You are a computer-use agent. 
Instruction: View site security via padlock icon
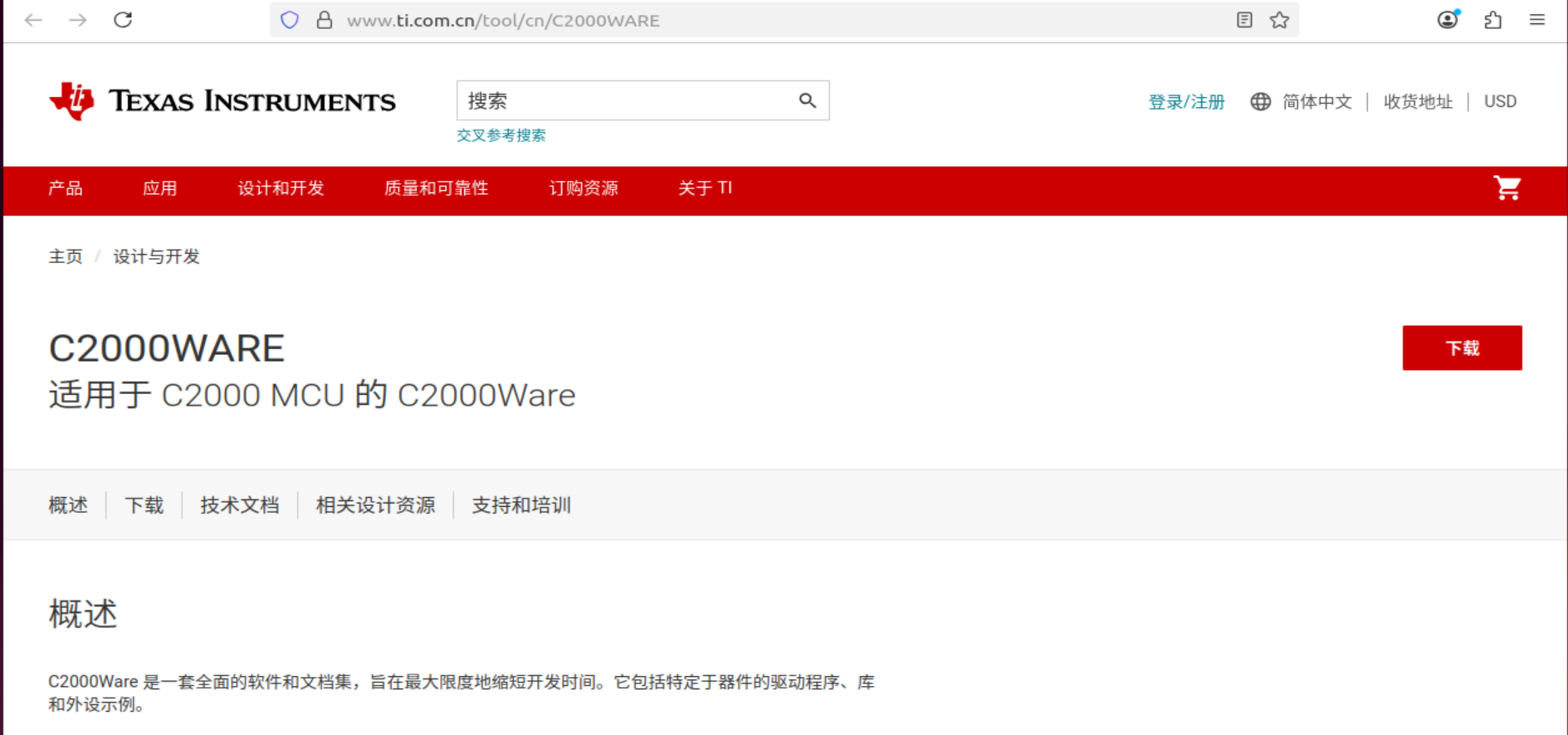click(325, 20)
